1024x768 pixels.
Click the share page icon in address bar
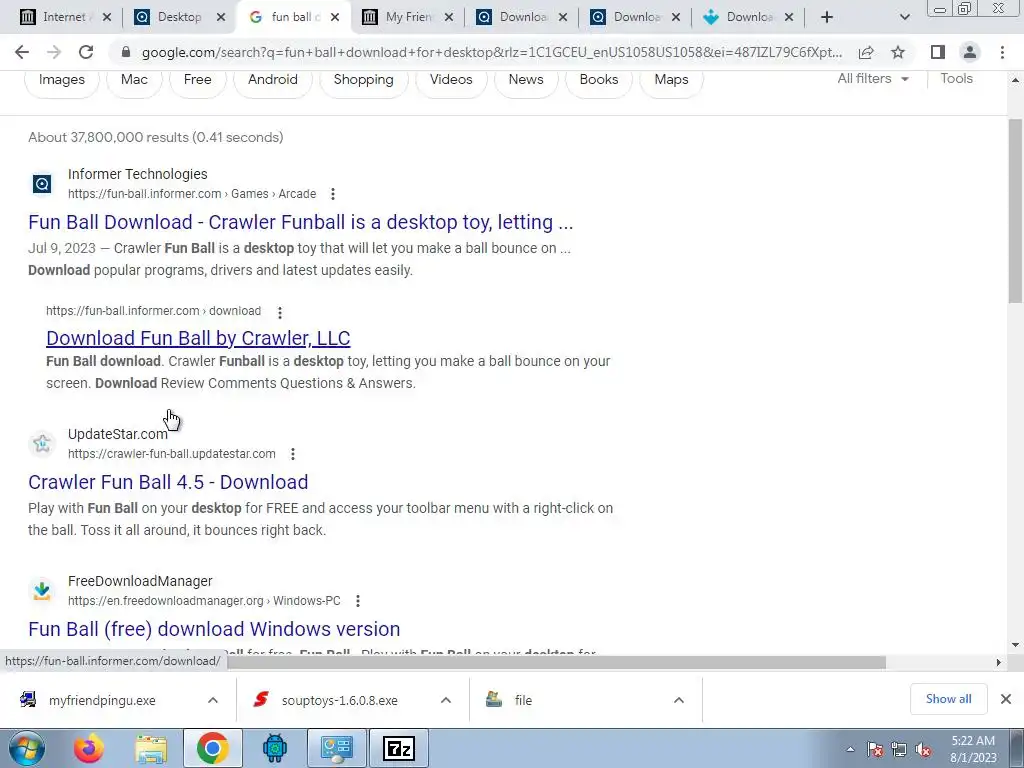coord(866,52)
